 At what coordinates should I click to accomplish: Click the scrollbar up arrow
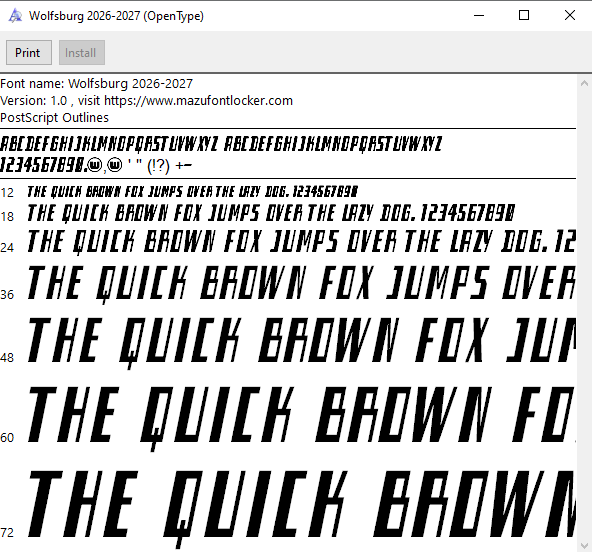584,83
